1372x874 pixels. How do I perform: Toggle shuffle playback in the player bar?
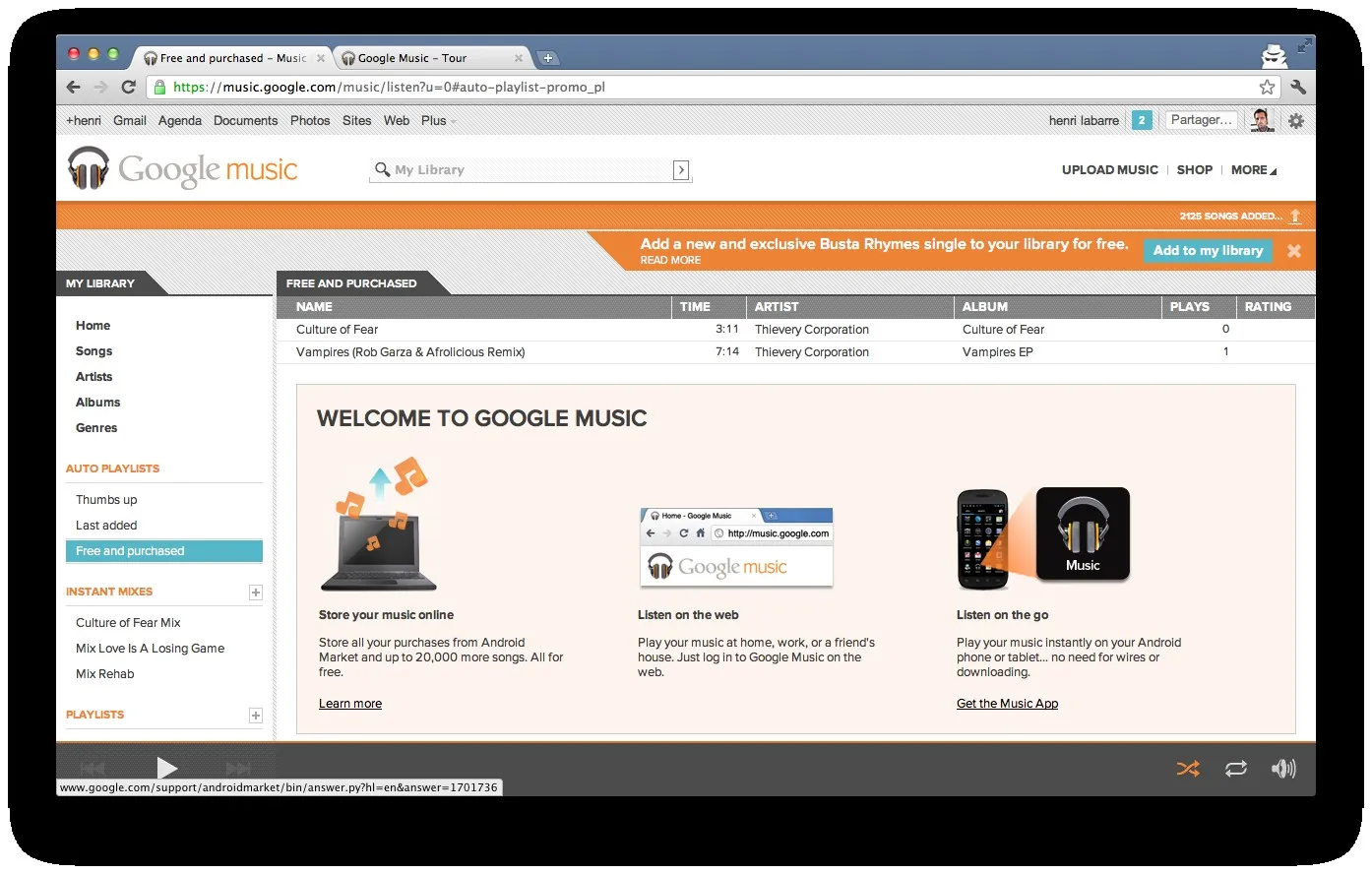[x=1188, y=769]
